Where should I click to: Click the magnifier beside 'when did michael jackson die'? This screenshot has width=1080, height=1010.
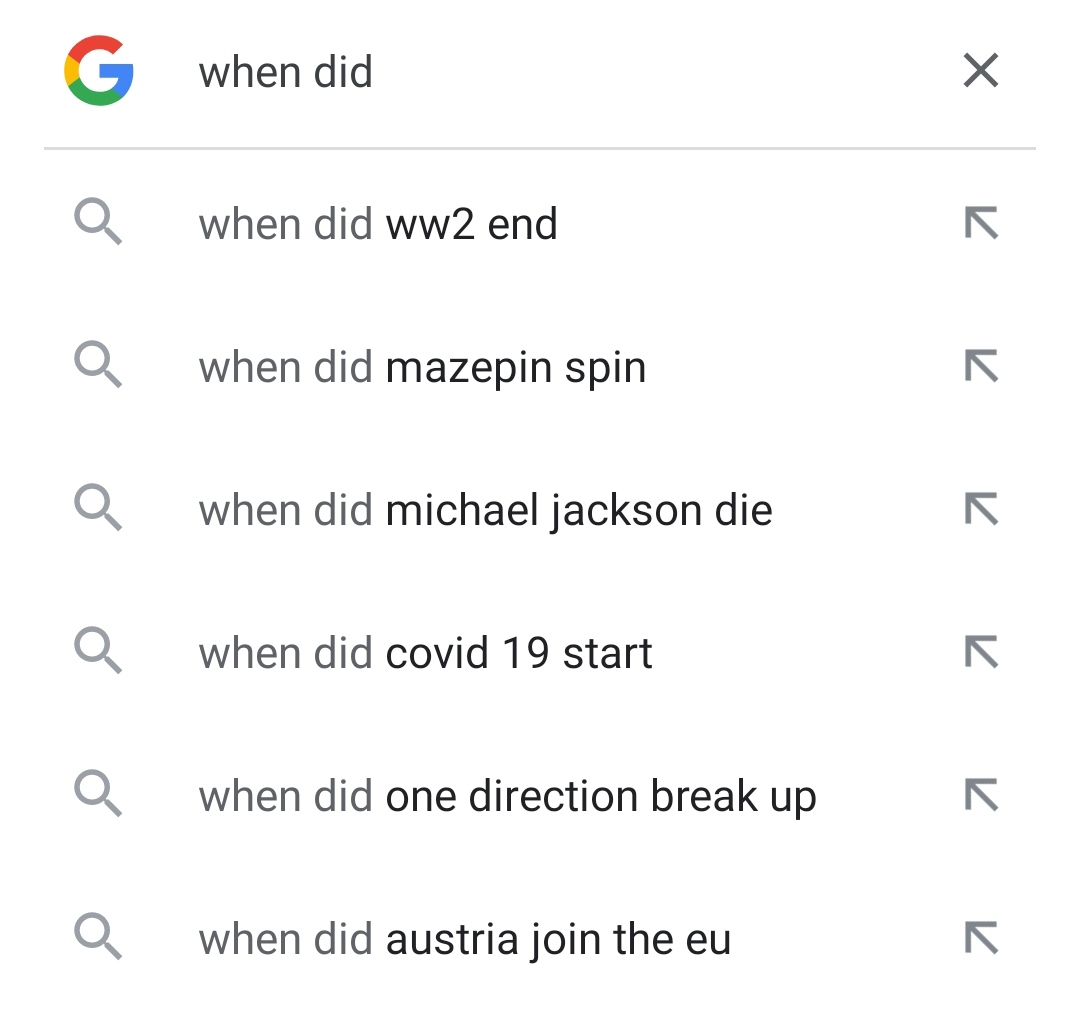point(98,509)
